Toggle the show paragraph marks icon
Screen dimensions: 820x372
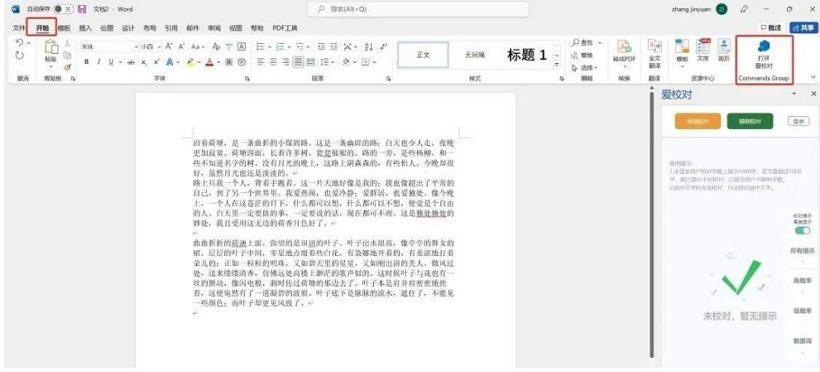(x=383, y=47)
